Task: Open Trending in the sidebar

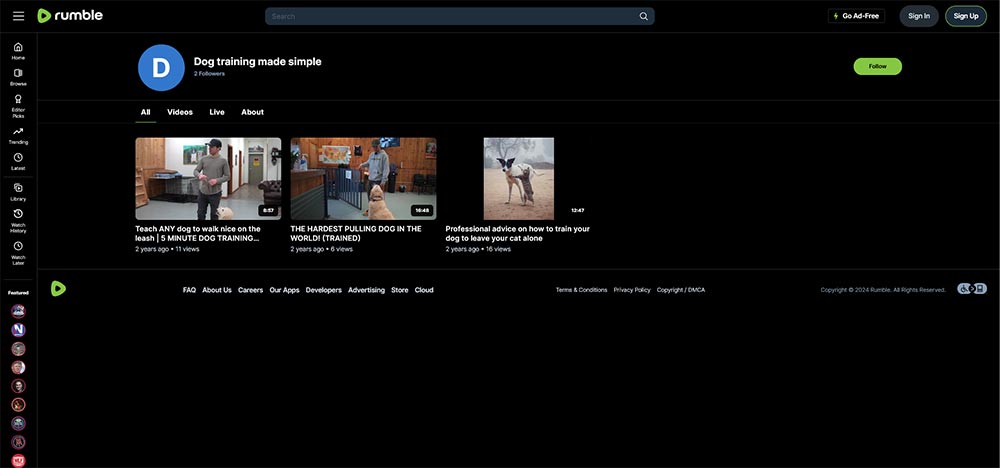Action: pyautogui.click(x=18, y=136)
